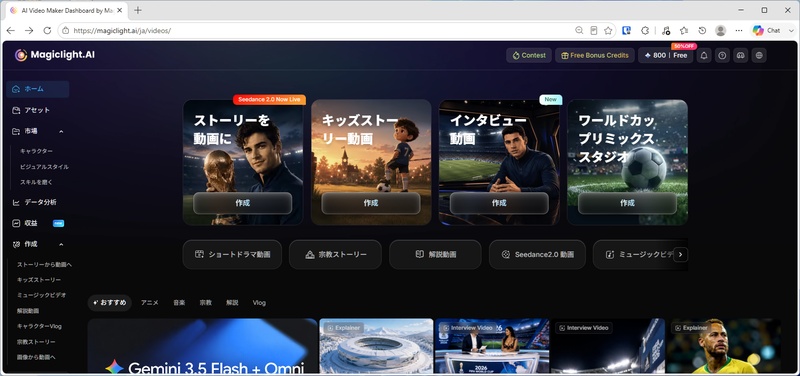Open browser history icon
Viewport: 800px width, 376px height.
(703, 31)
